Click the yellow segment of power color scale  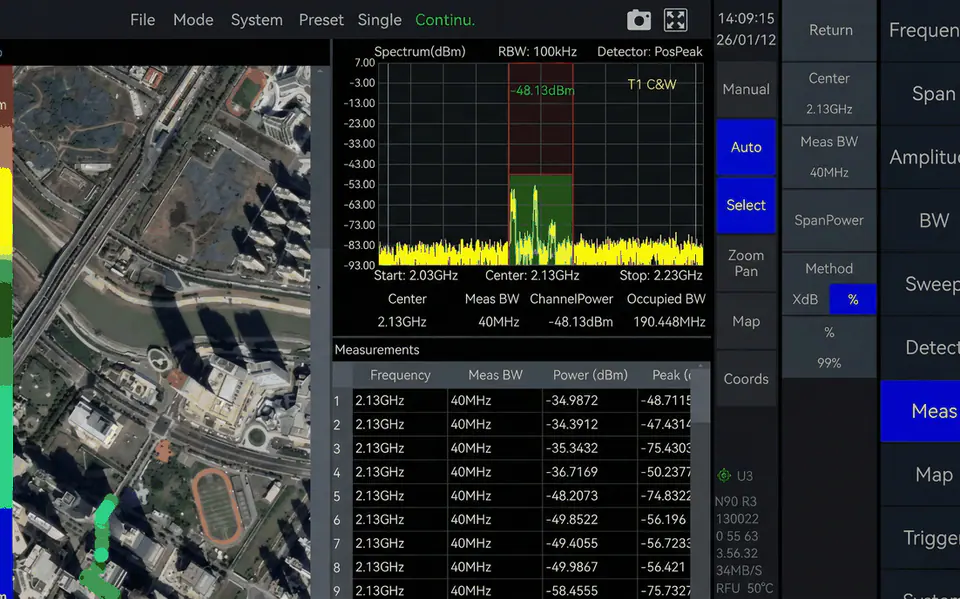coord(6,210)
